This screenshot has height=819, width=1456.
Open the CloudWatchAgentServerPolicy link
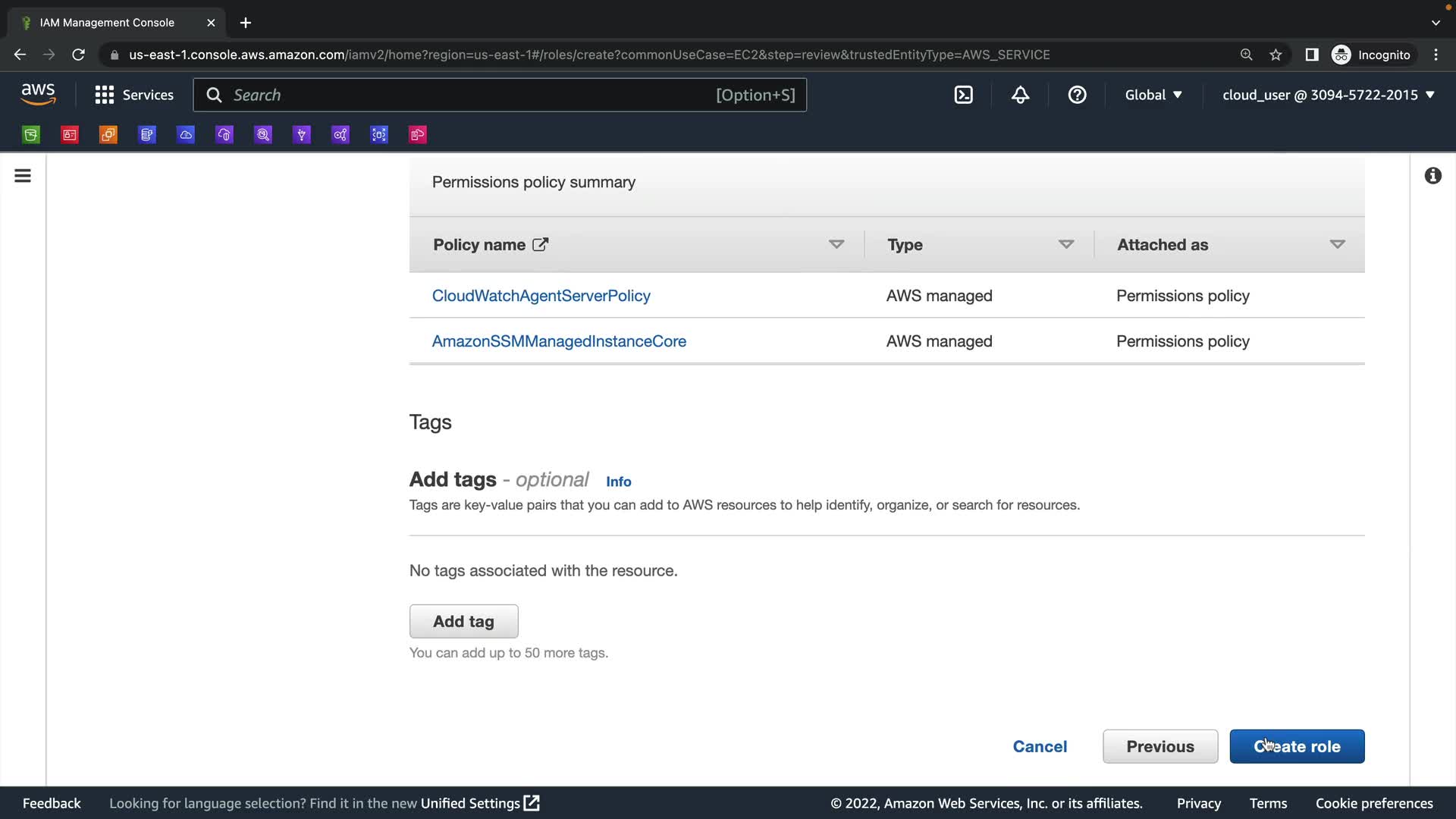541,296
